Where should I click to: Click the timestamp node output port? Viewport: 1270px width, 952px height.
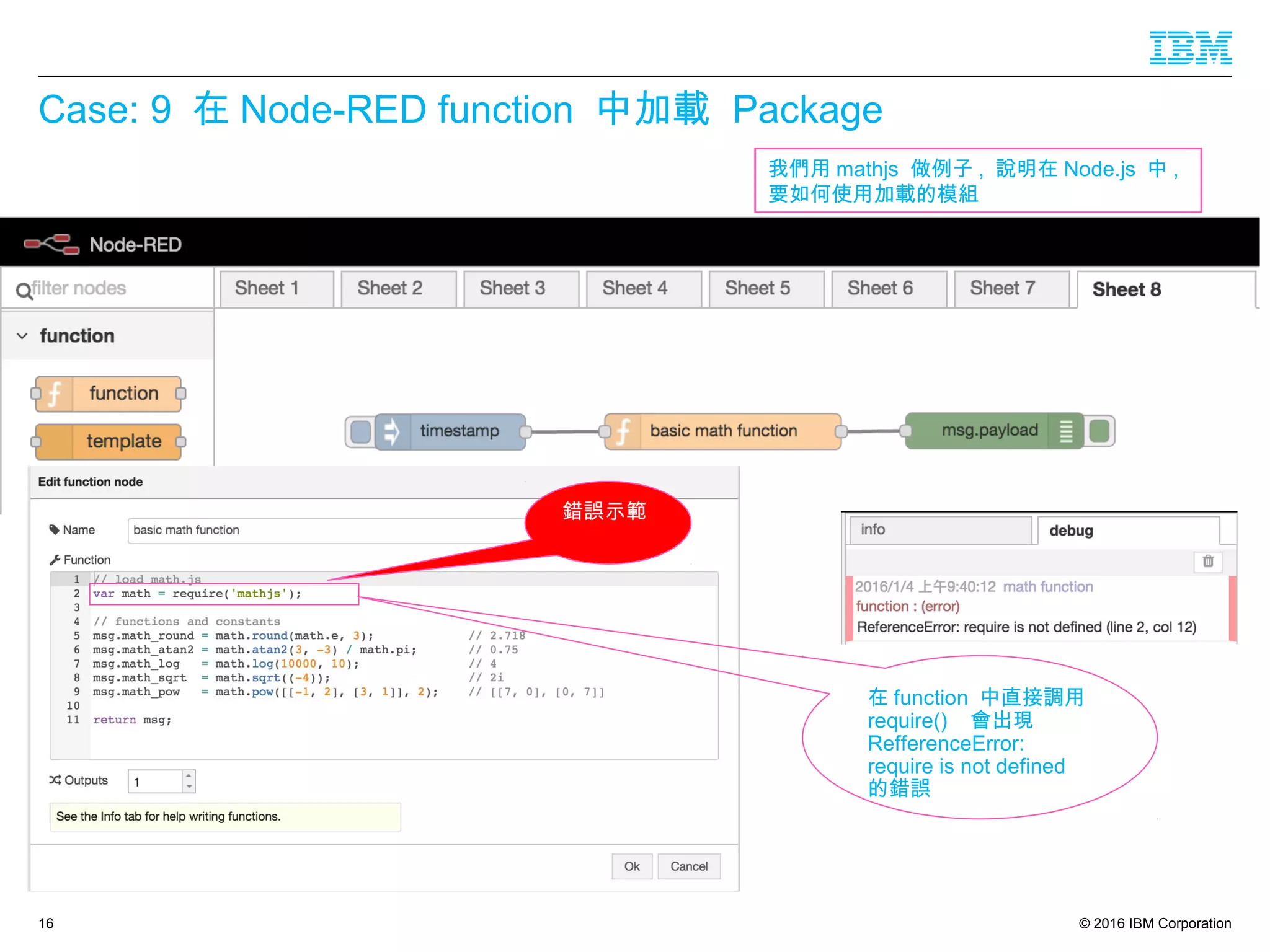point(525,431)
